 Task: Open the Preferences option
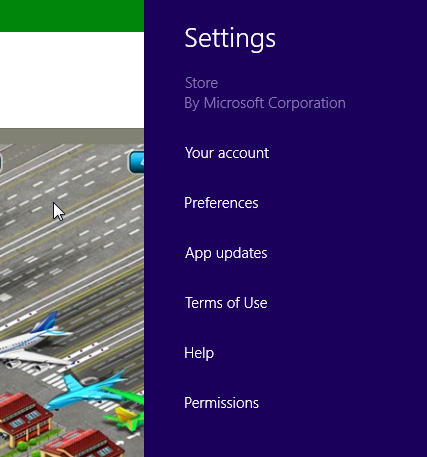(221, 203)
